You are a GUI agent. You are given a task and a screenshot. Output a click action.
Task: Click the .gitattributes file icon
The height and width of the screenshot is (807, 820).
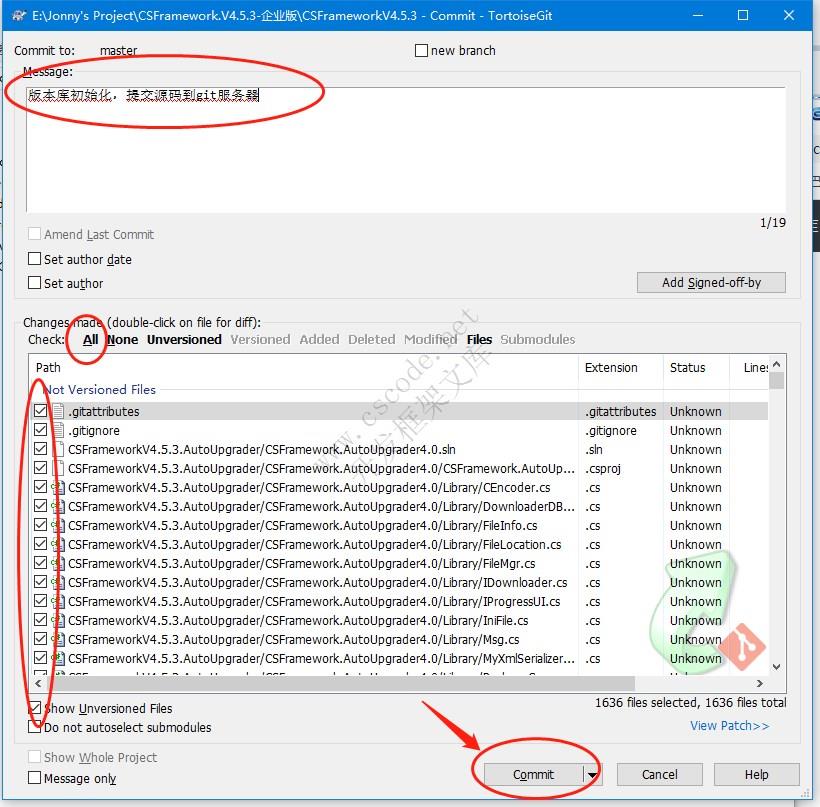pos(58,411)
